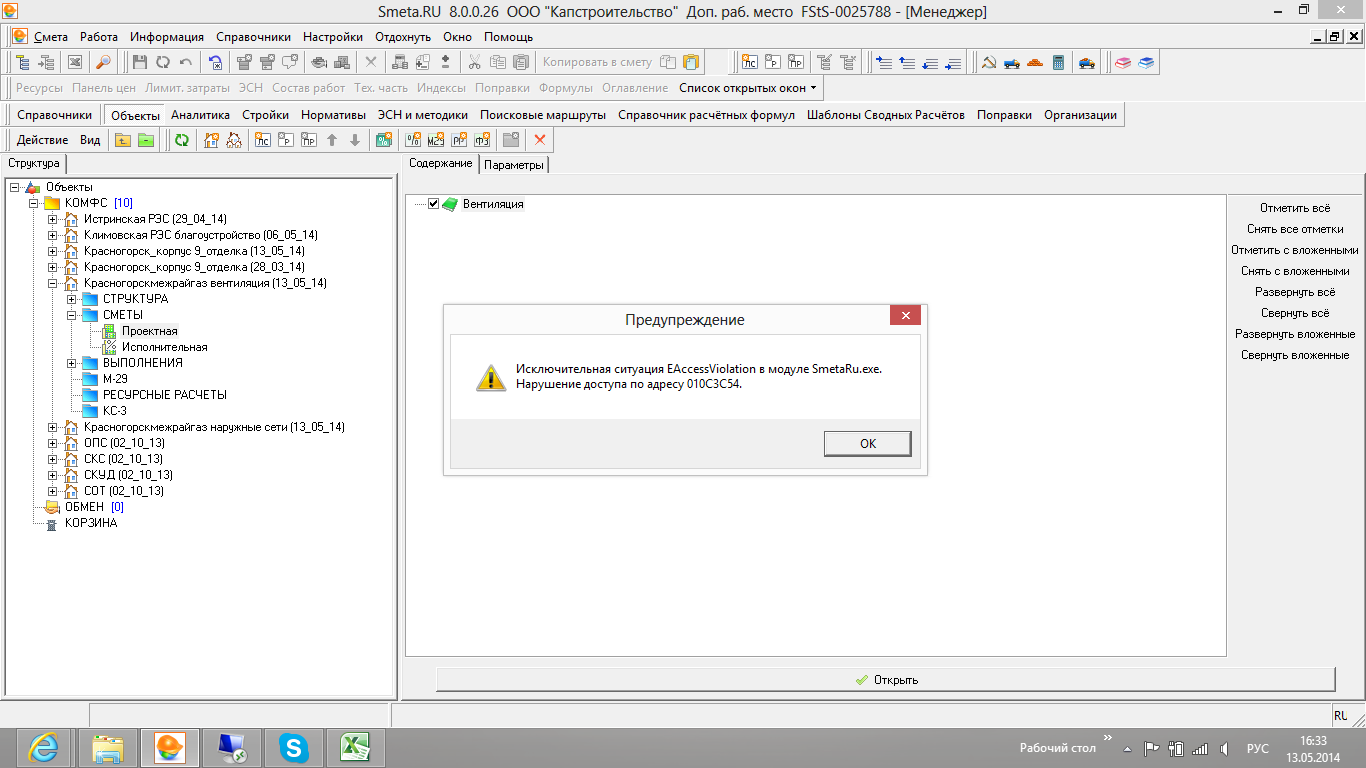This screenshot has height=768, width=1366.
Task: Click Свернуть вложенные
Action: [1295, 355]
